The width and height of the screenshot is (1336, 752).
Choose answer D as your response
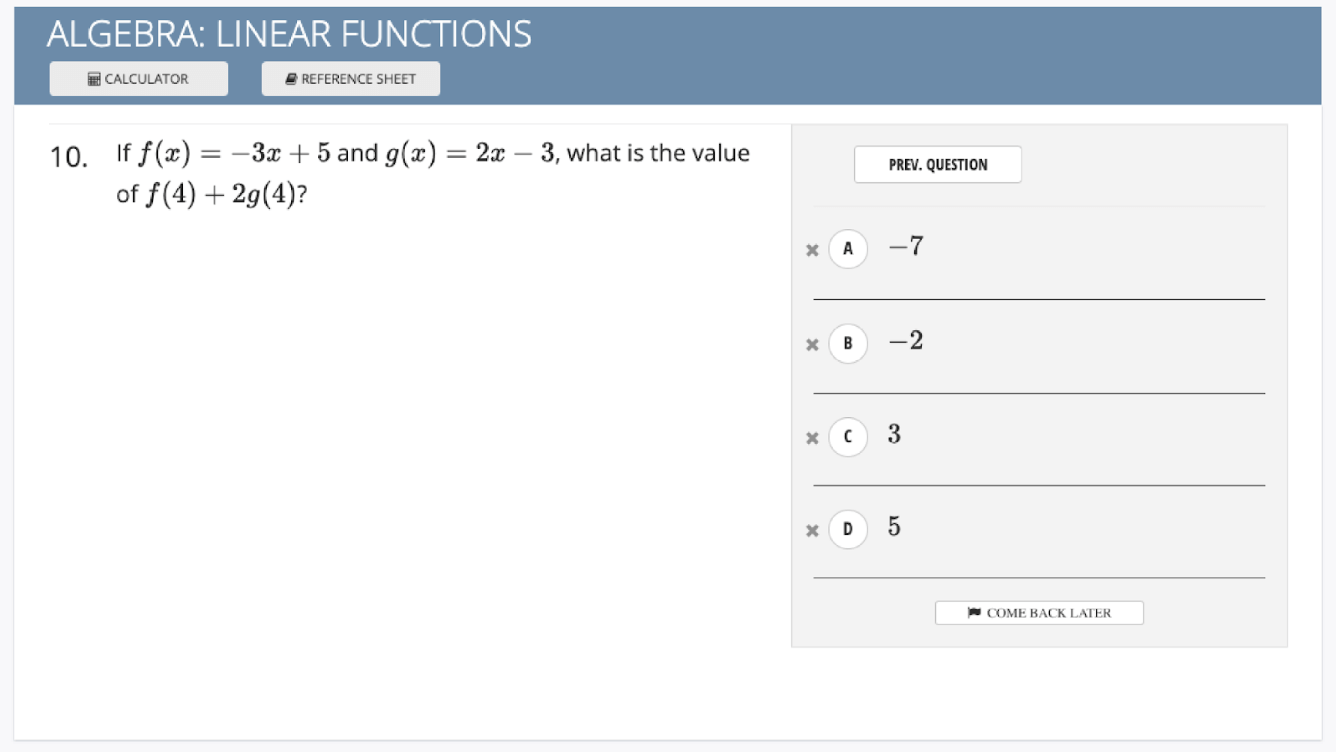pyautogui.click(x=846, y=528)
